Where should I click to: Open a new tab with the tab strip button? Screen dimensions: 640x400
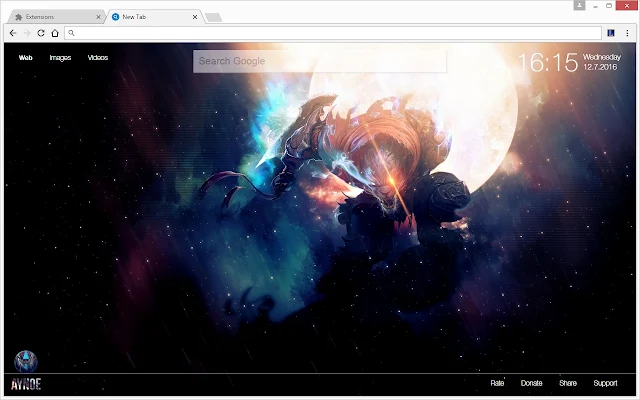point(213,17)
